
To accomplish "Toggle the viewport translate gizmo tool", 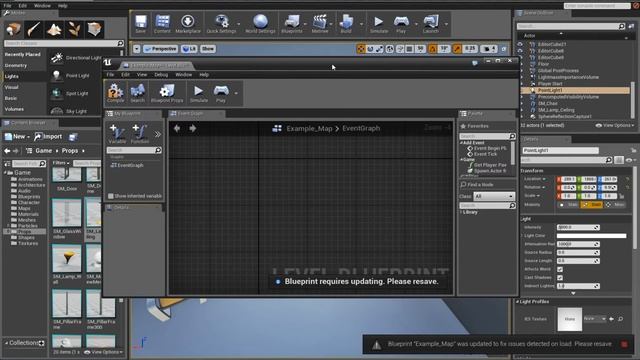I will [361, 49].
